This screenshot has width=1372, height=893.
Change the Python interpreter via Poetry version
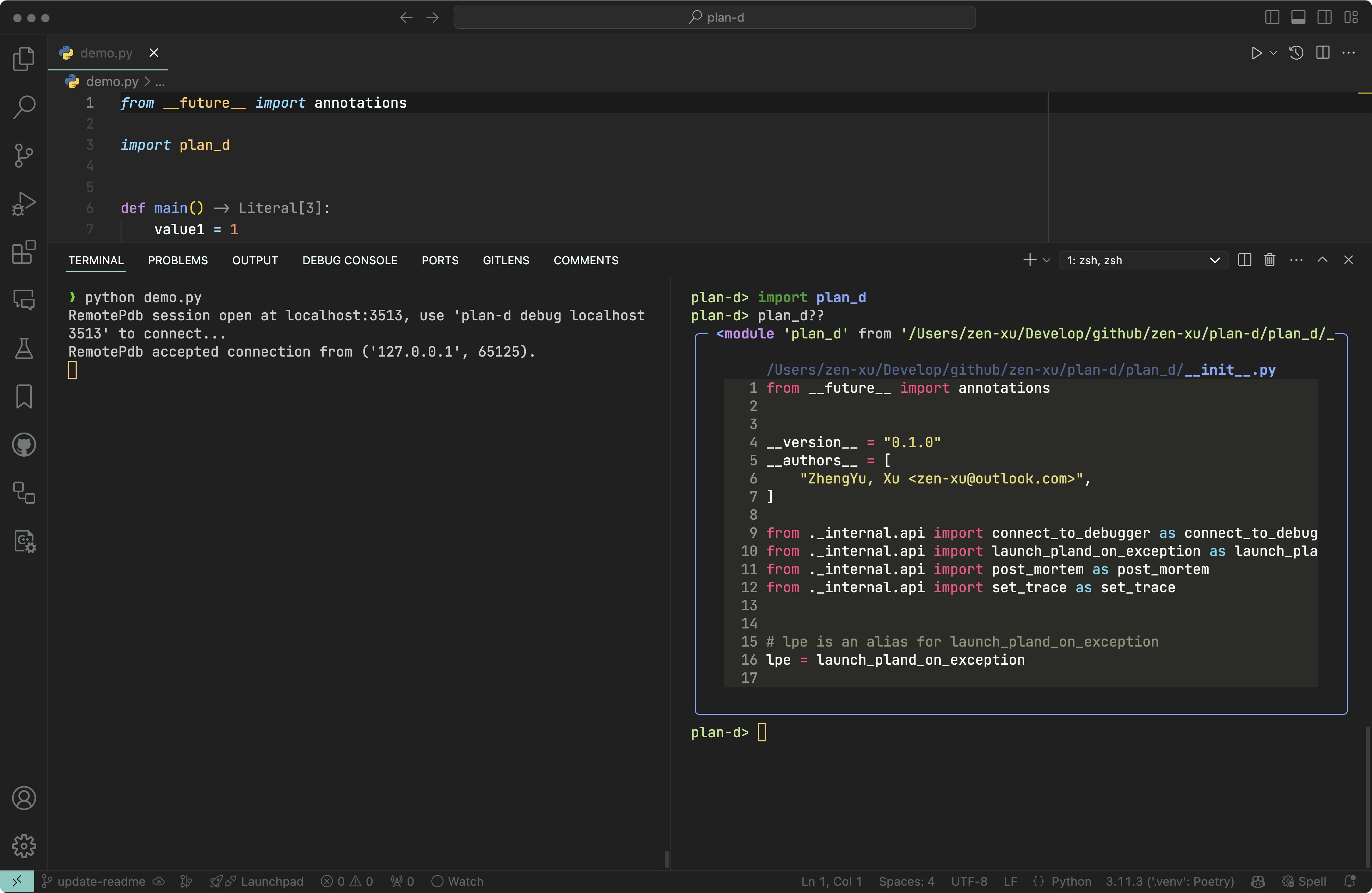pyautogui.click(x=1170, y=881)
